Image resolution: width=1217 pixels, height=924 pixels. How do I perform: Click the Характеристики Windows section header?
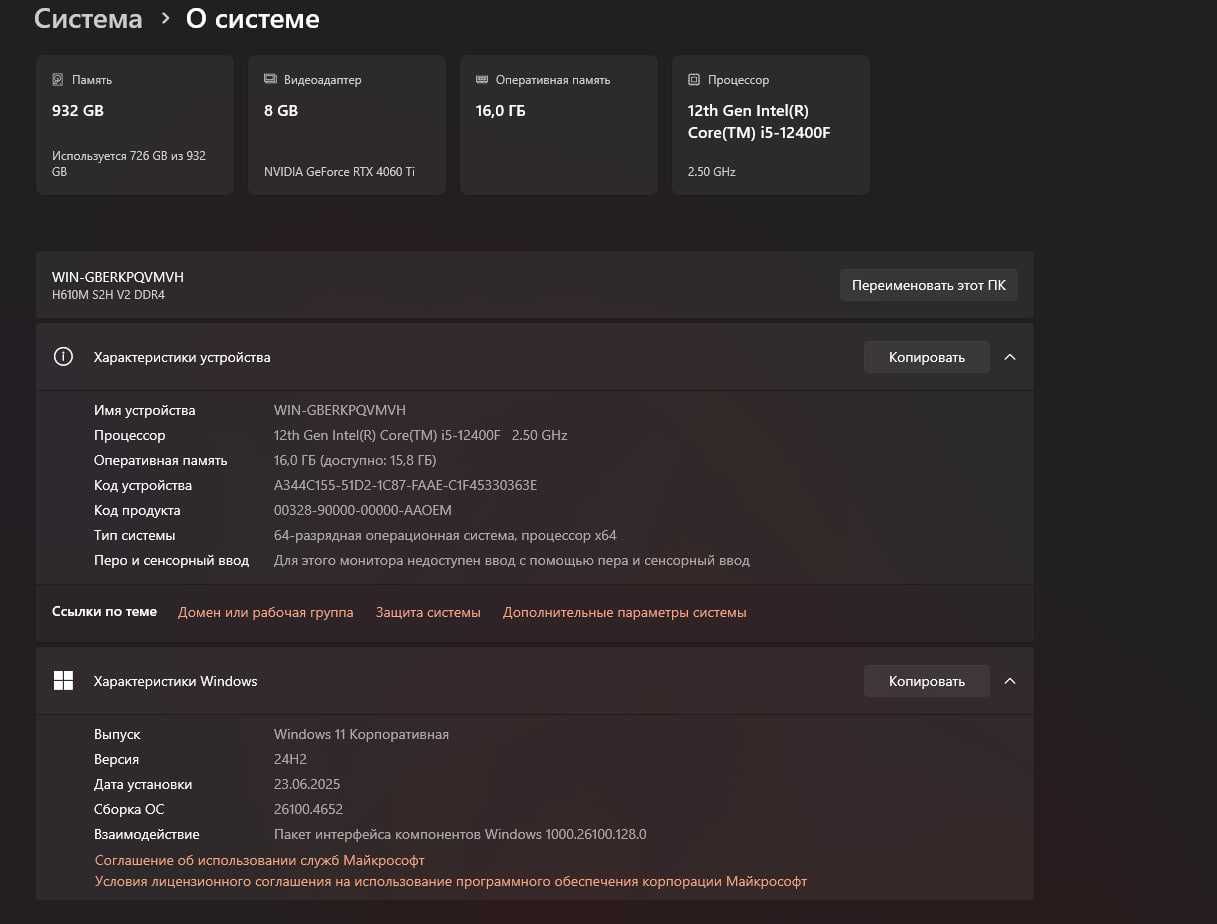[x=535, y=681]
